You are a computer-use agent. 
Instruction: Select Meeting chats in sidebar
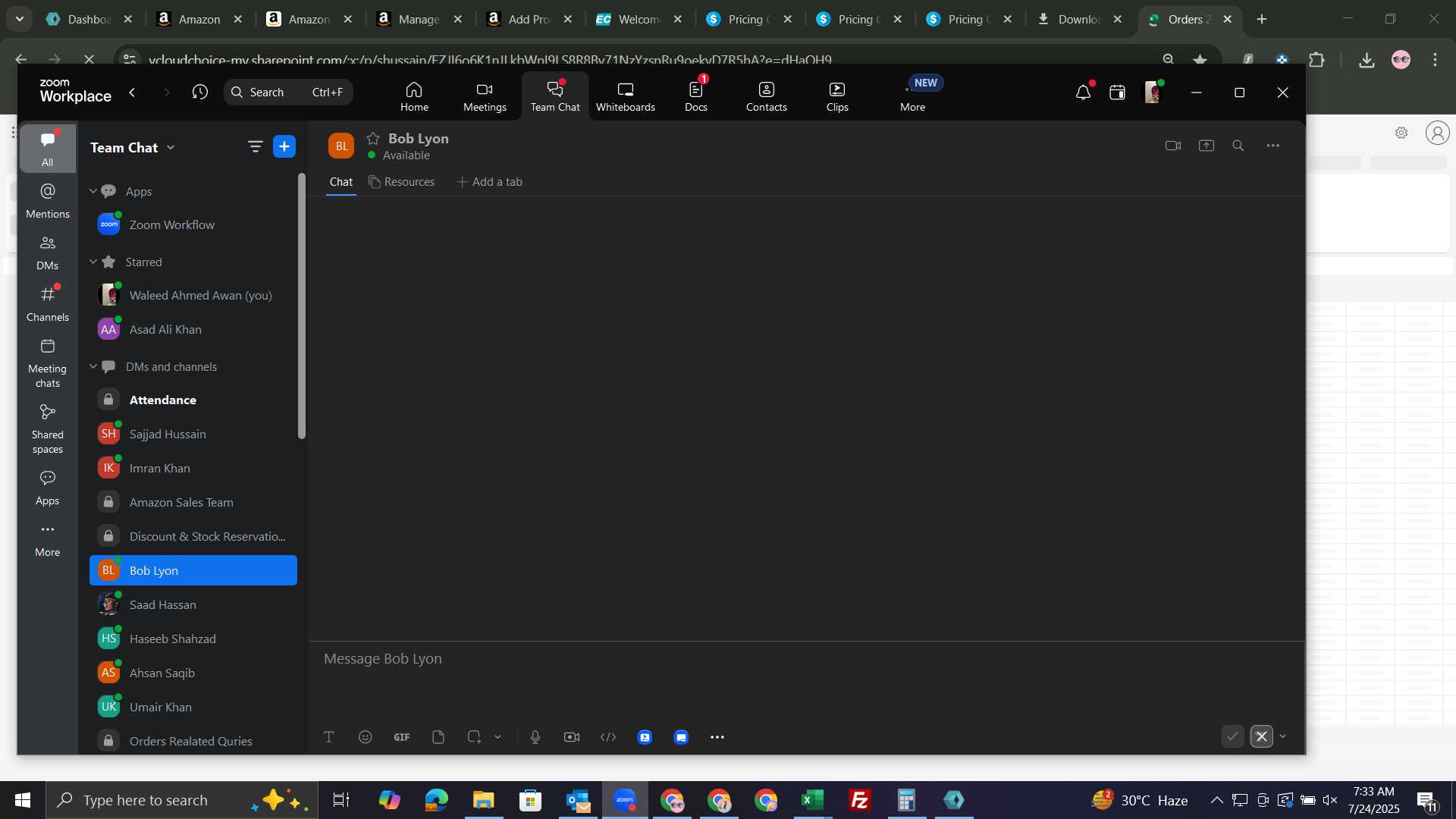click(x=48, y=363)
